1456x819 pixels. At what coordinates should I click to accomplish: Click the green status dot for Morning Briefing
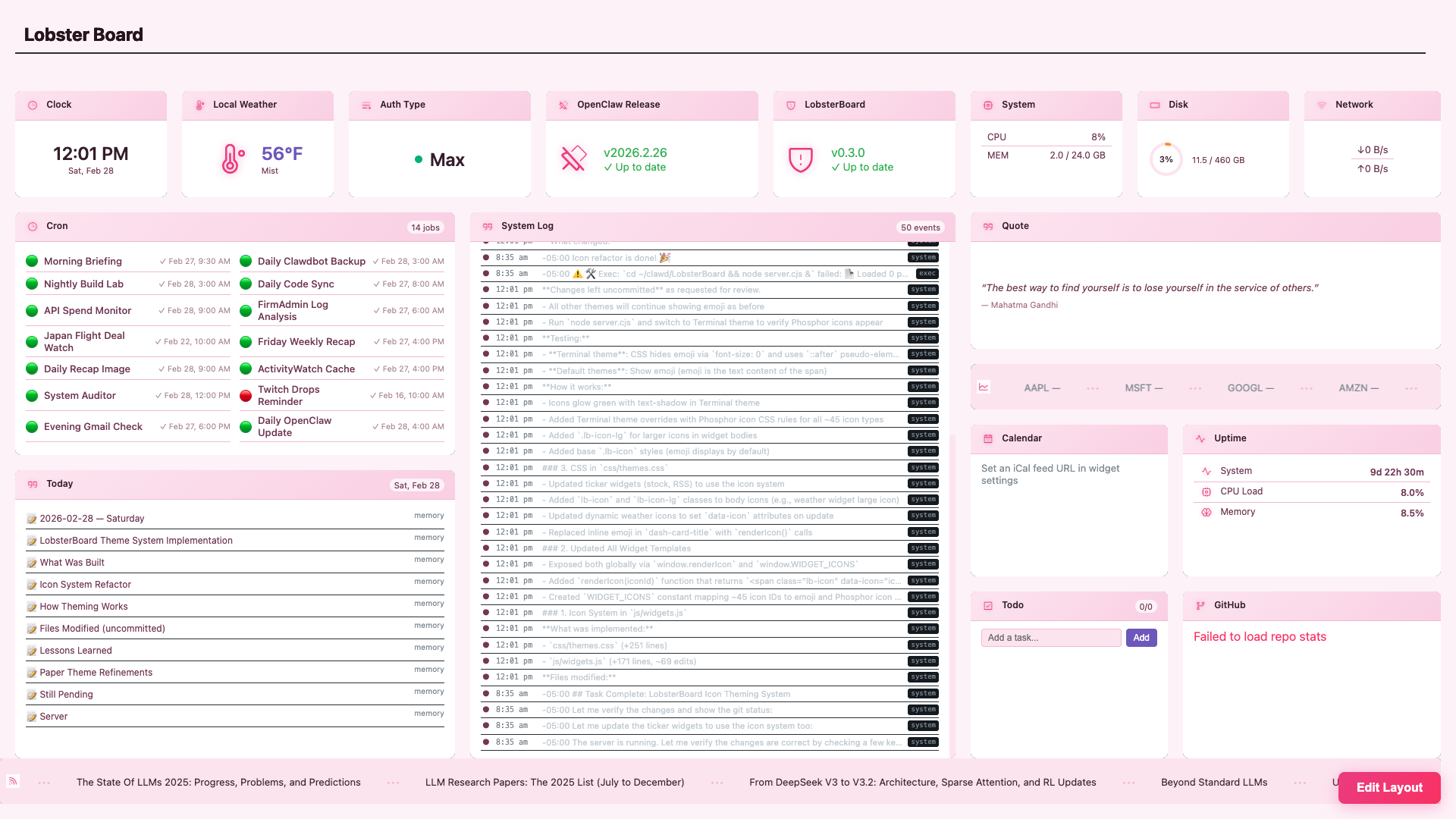pyautogui.click(x=32, y=261)
